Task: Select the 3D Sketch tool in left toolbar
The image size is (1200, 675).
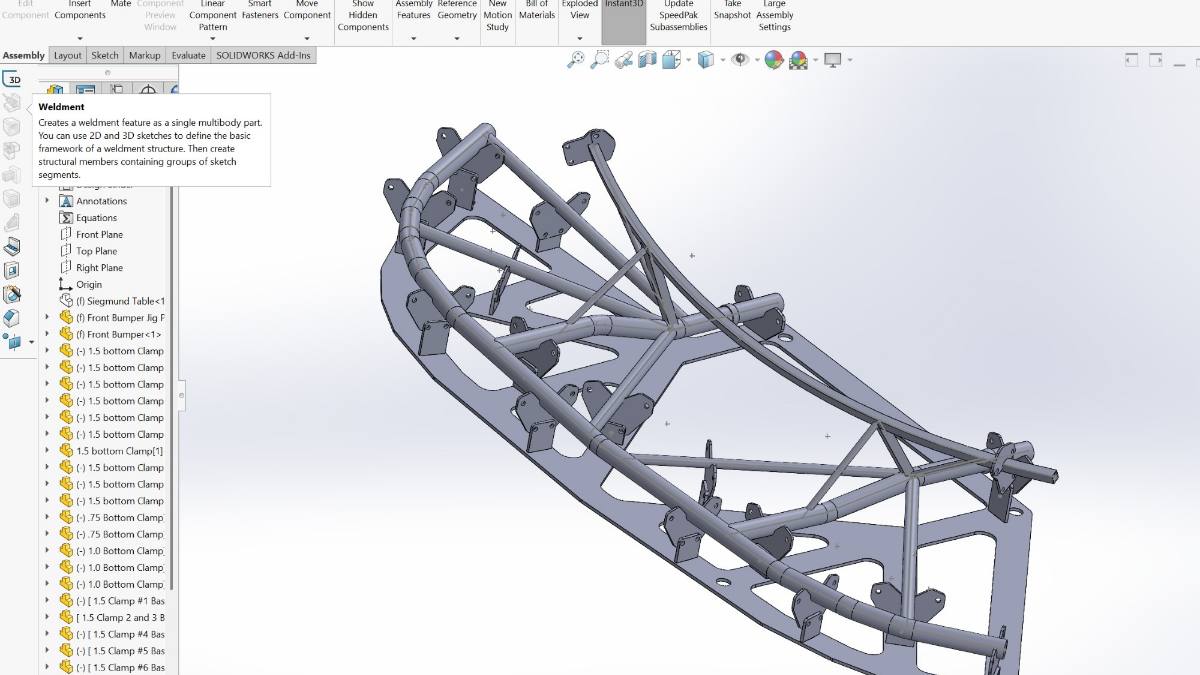Action: pos(12,80)
